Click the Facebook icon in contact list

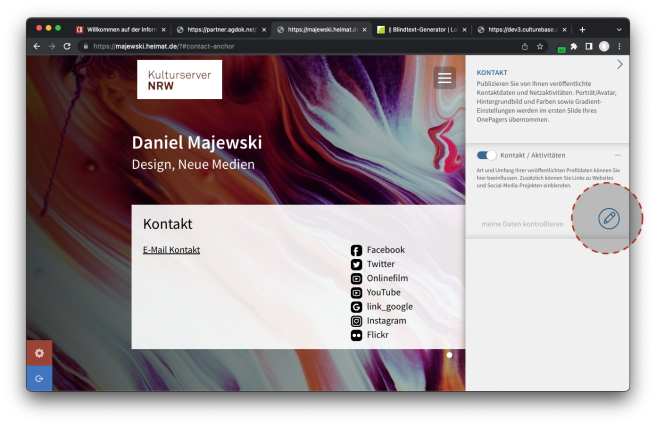pyautogui.click(x=356, y=250)
